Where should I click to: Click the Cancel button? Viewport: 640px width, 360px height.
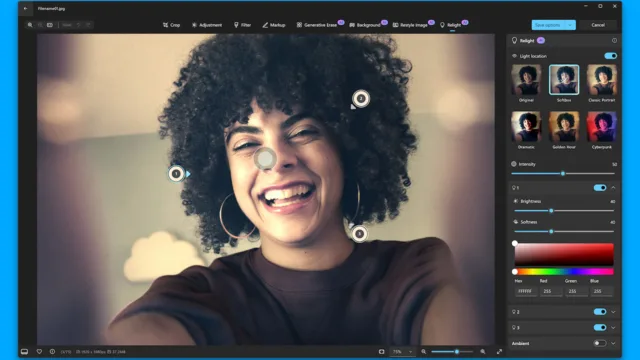point(598,25)
